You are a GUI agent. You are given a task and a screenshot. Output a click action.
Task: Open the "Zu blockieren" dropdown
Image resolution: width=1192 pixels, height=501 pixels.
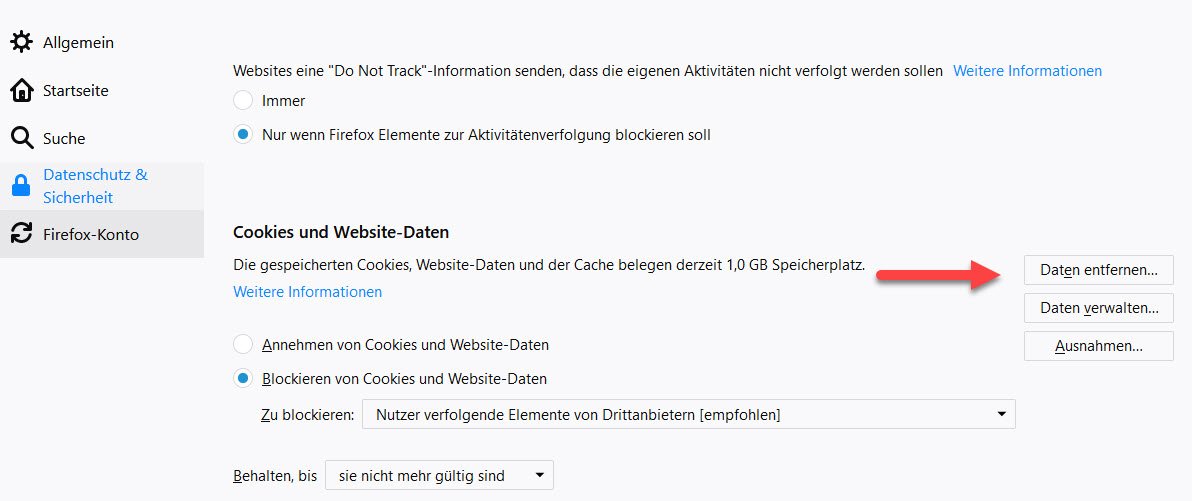coord(688,414)
